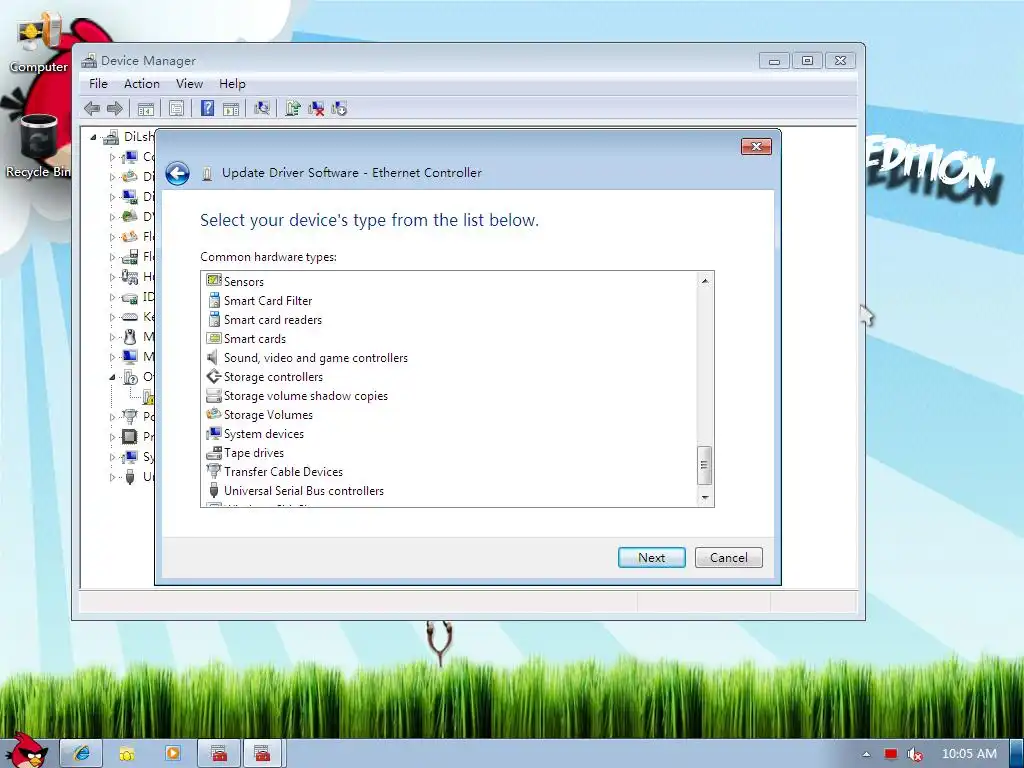The image size is (1024, 768).
Task: Click the 10:05 AM clock
Action: [x=969, y=754]
